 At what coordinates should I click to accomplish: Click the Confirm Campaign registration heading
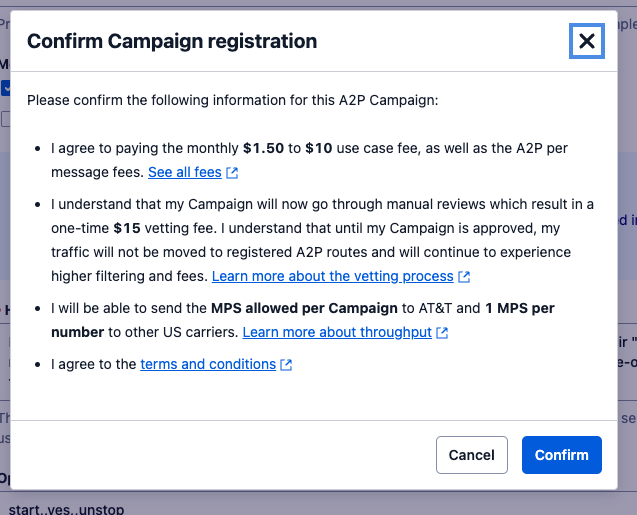pos(172,41)
